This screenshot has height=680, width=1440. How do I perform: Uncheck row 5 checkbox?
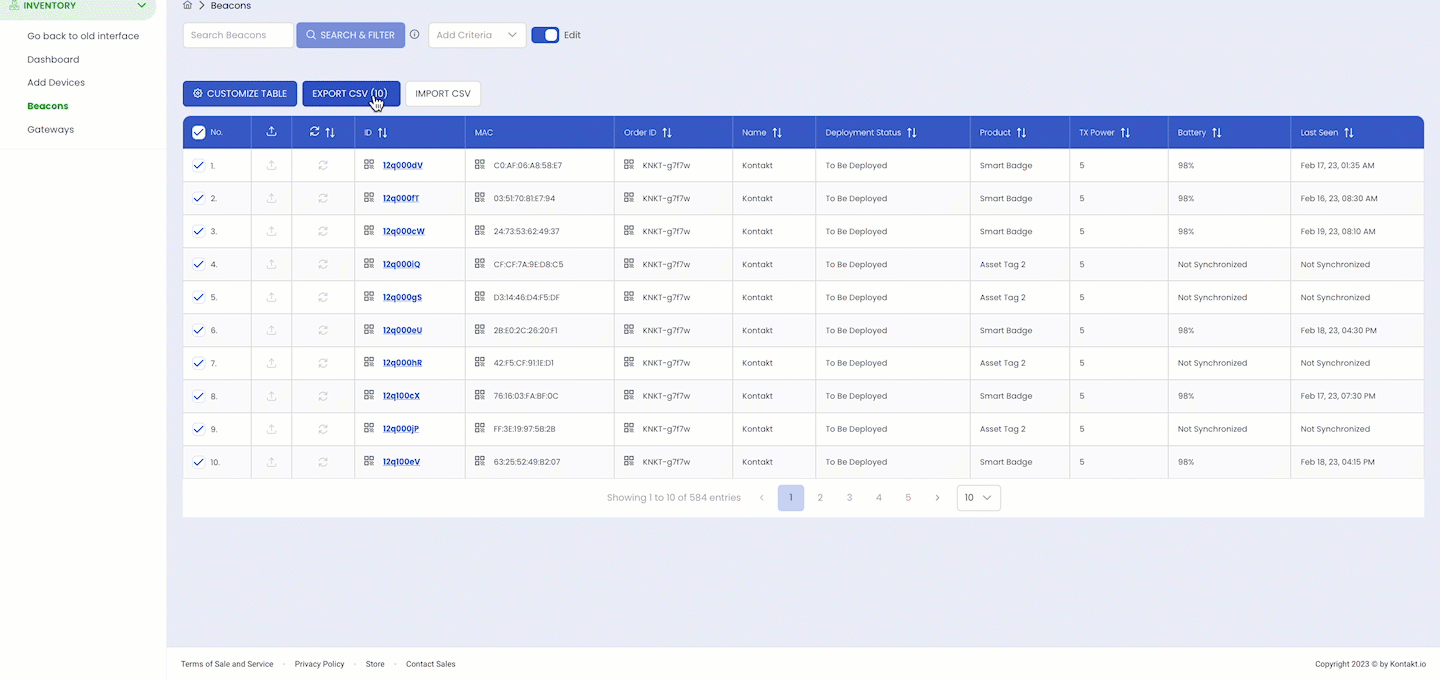tap(198, 297)
